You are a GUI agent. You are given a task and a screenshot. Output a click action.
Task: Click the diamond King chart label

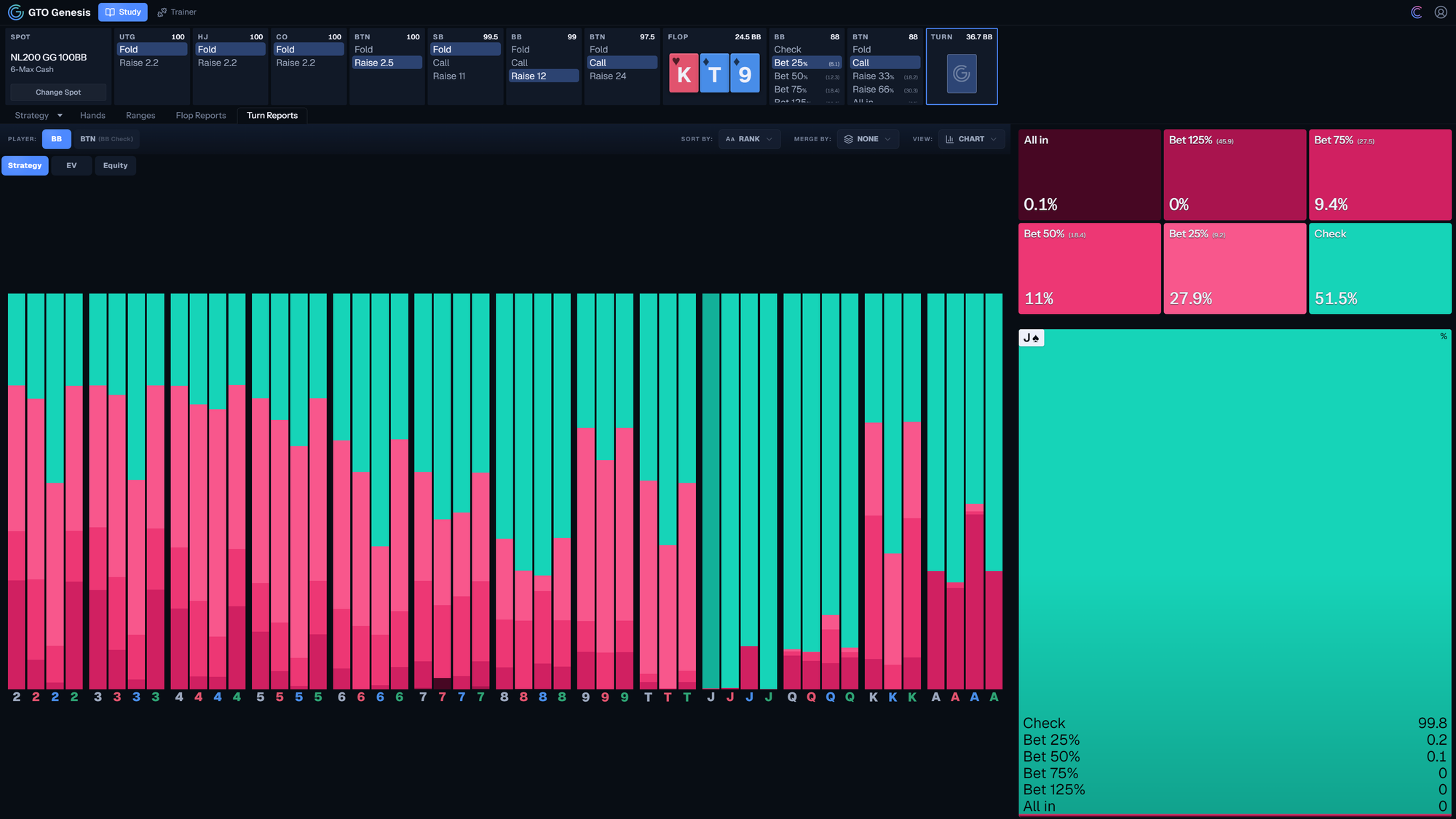pos(893,697)
